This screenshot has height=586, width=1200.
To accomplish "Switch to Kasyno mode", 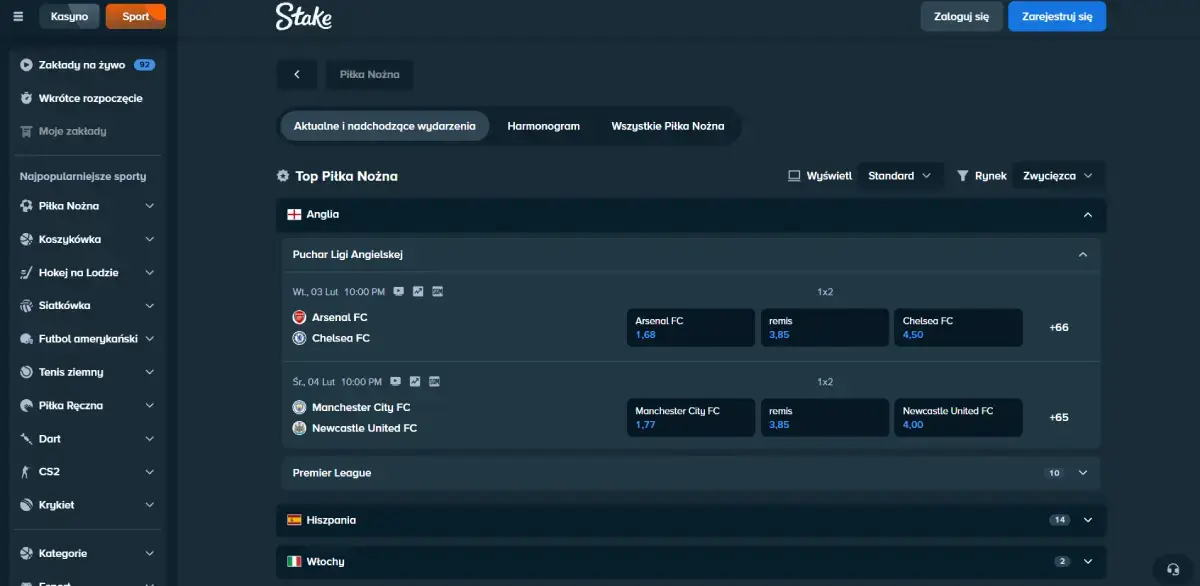I will [69, 17].
